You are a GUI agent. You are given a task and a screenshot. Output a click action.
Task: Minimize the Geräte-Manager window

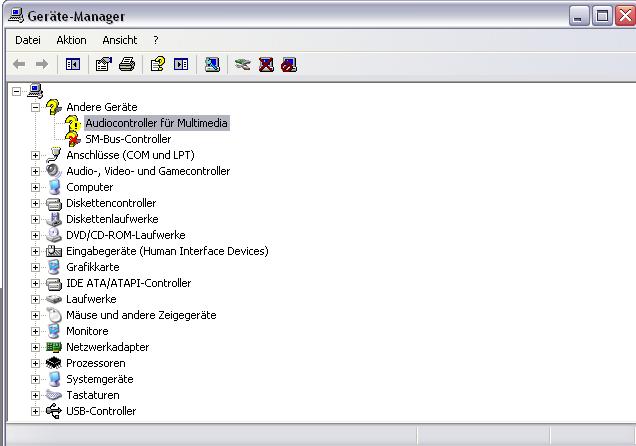[579, 16]
